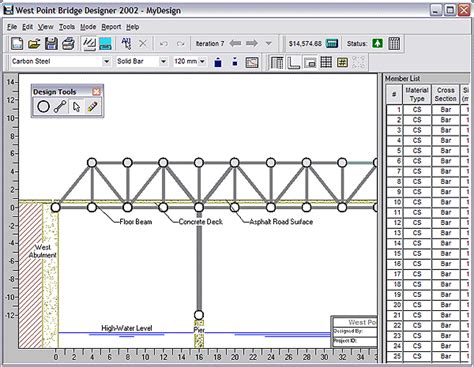This screenshot has width=474, height=367.
Task: Toggle the rulers display
Action: pyautogui.click(x=293, y=62)
